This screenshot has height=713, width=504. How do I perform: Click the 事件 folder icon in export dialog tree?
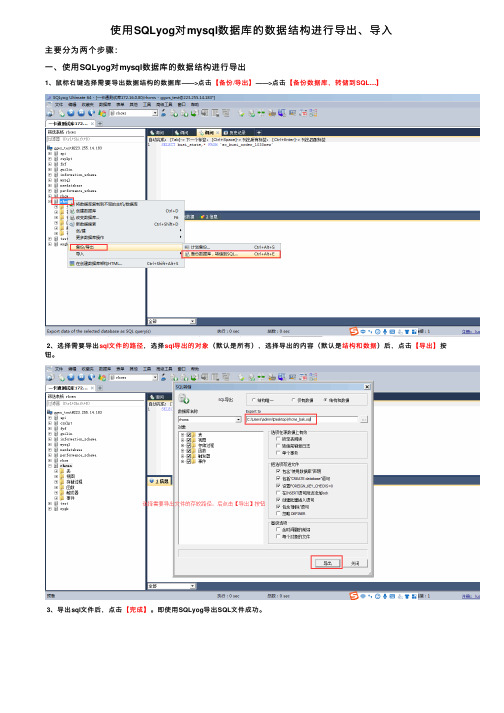[x=194, y=461]
